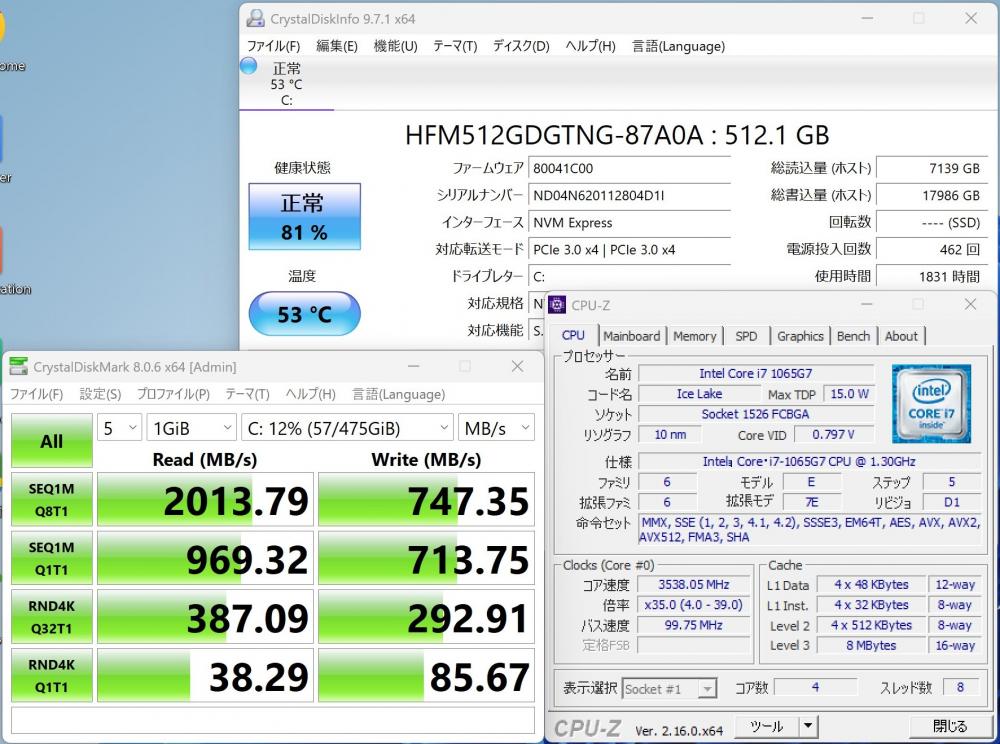Viewport: 1000px width, 744px height.
Task: Click the CrystalDiskMark title bar app icon
Action: coord(18,367)
